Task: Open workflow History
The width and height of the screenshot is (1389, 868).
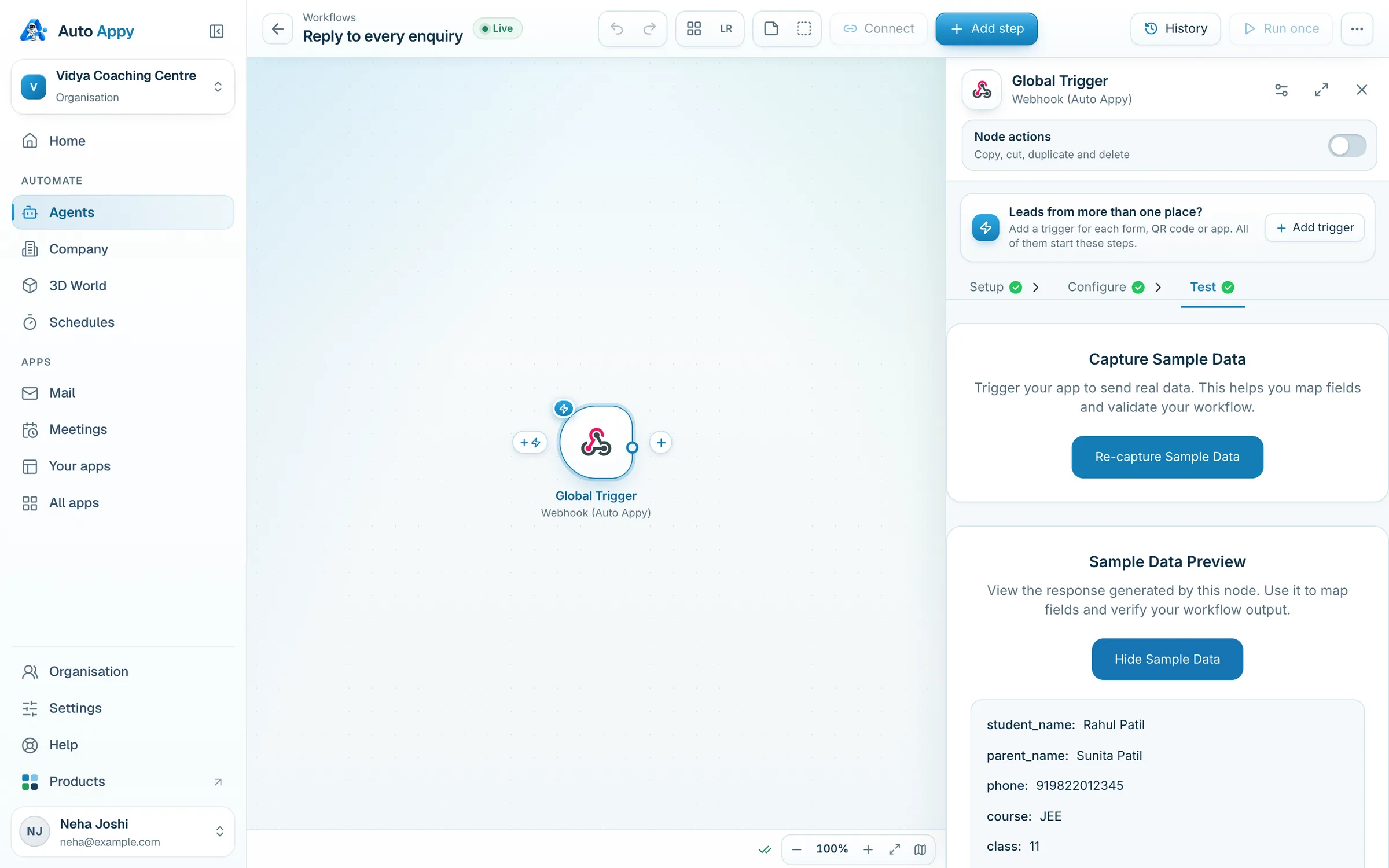Action: (1175, 28)
